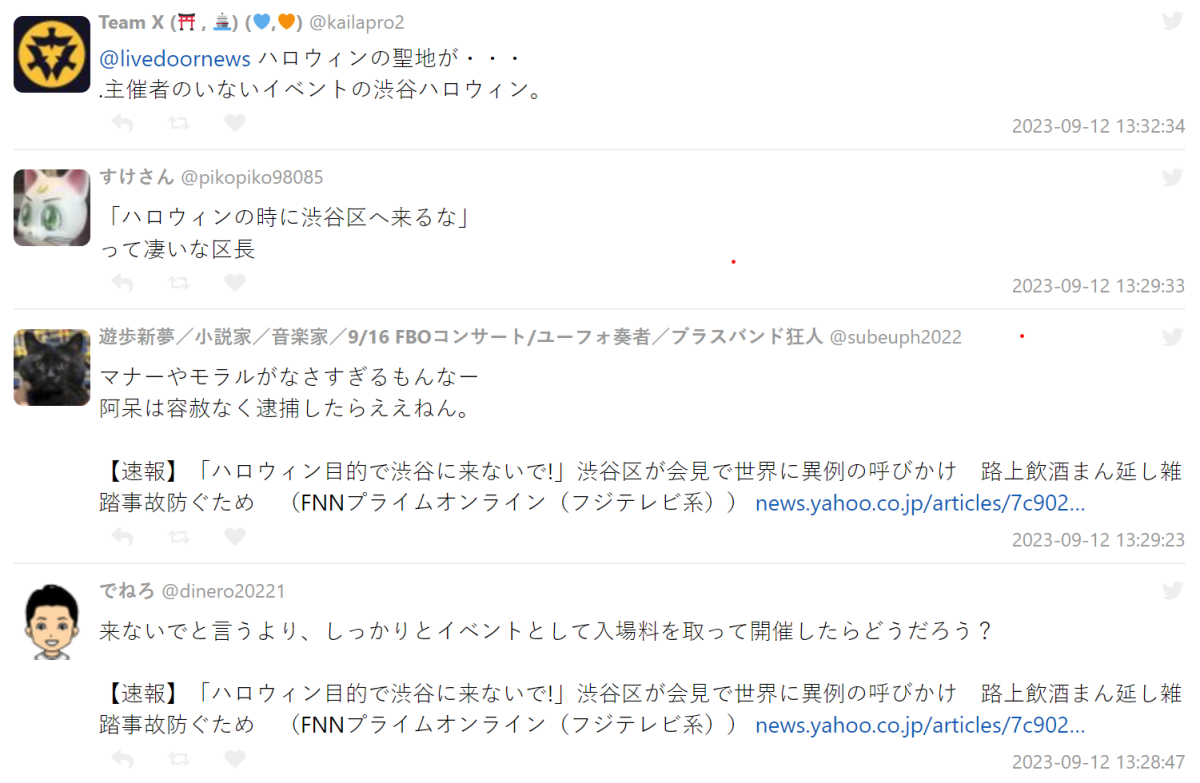Open すけさん's cat figurine avatar
The image size is (1200, 783).
click(x=52, y=208)
